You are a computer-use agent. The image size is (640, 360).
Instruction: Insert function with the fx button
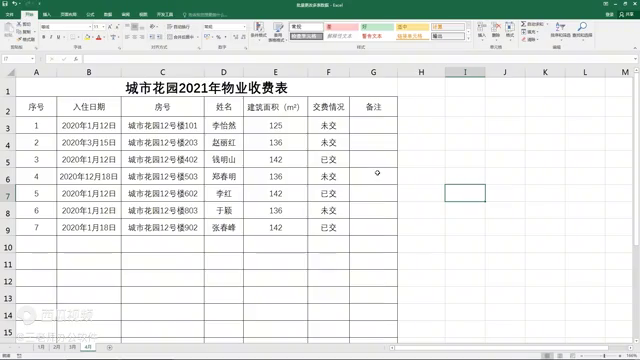(76, 59)
